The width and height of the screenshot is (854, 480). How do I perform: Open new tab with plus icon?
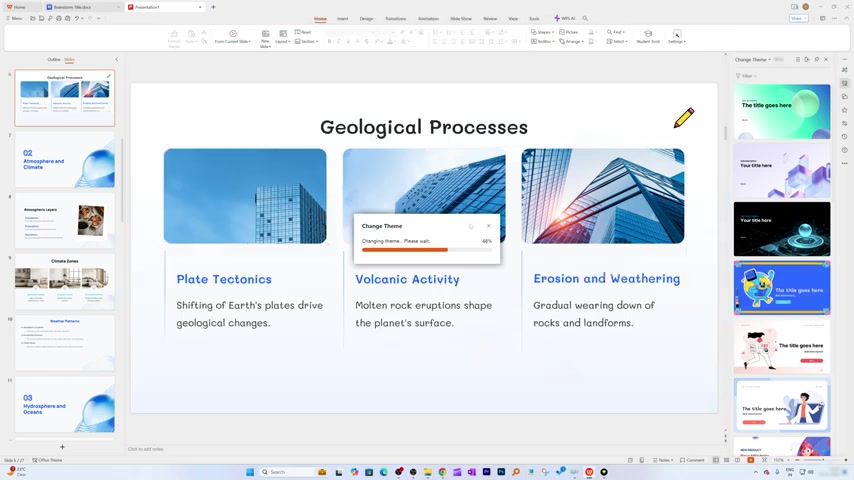(213, 7)
